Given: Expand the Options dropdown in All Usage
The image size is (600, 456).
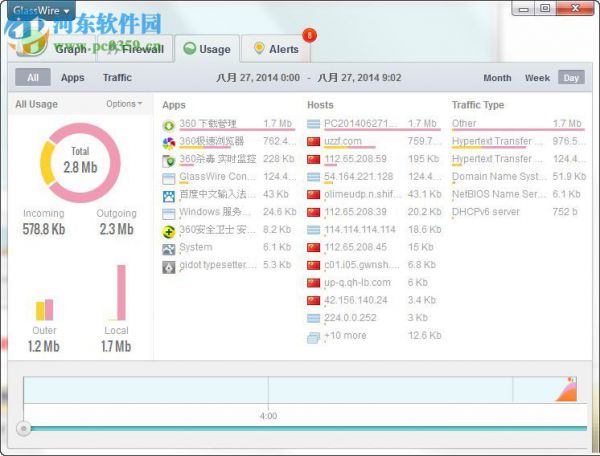Looking at the screenshot, I should point(124,104).
